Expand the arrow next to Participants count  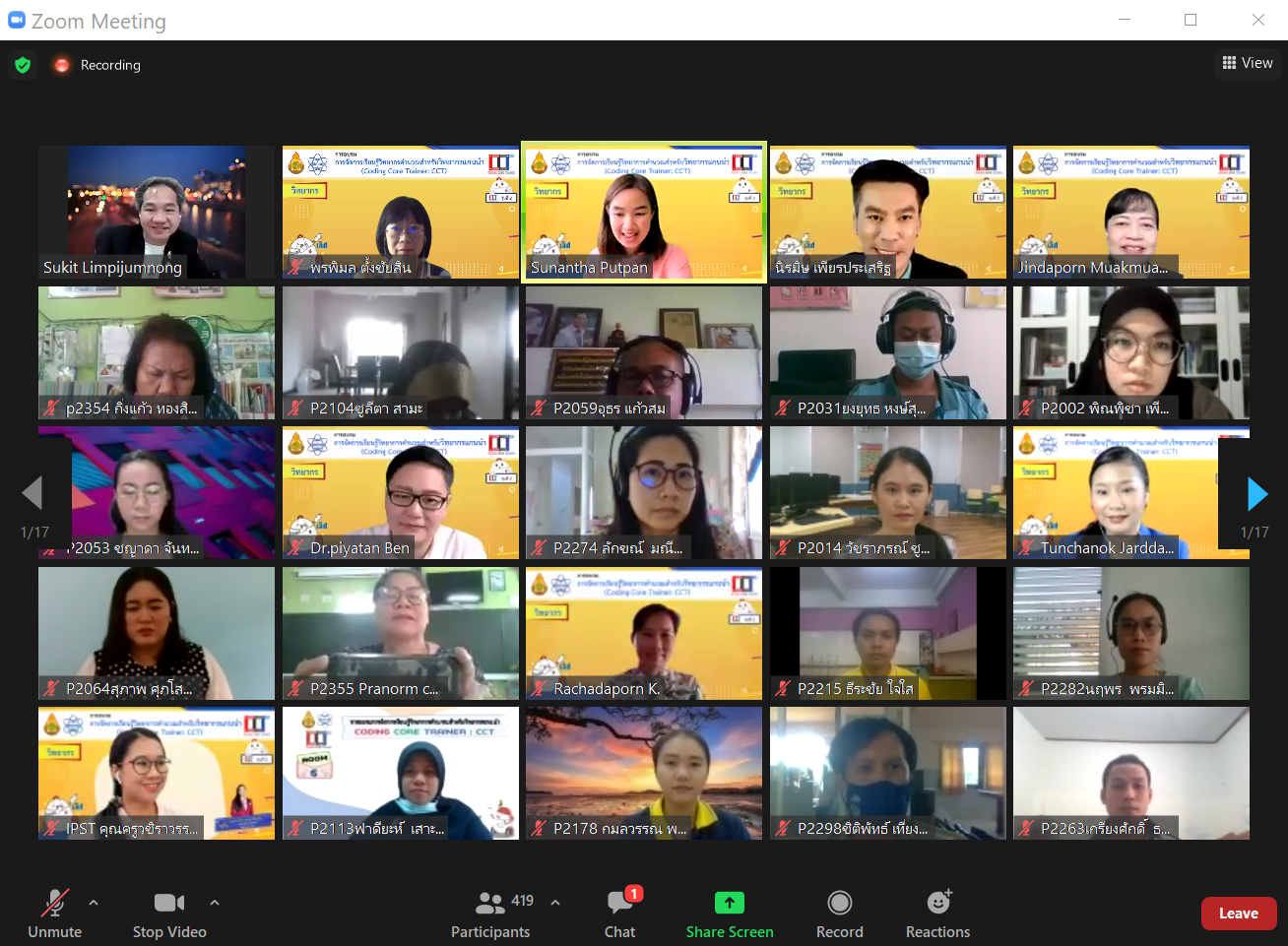[555, 902]
